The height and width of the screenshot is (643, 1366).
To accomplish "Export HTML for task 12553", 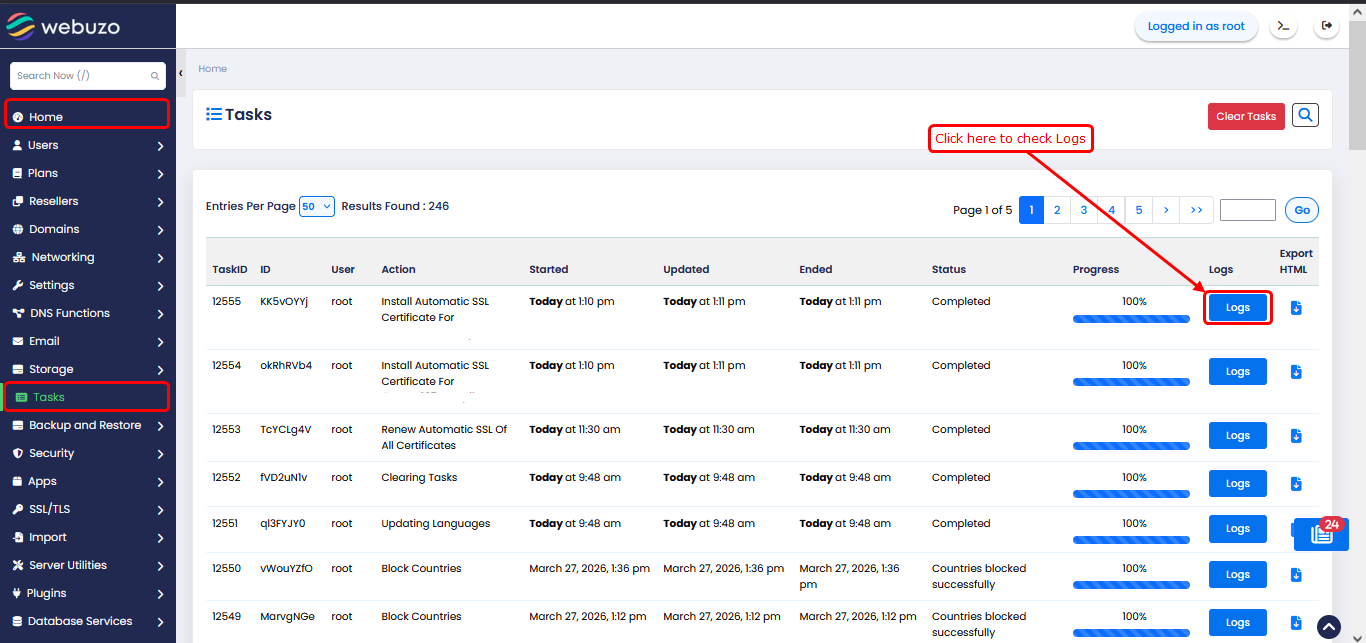I will (x=1296, y=436).
